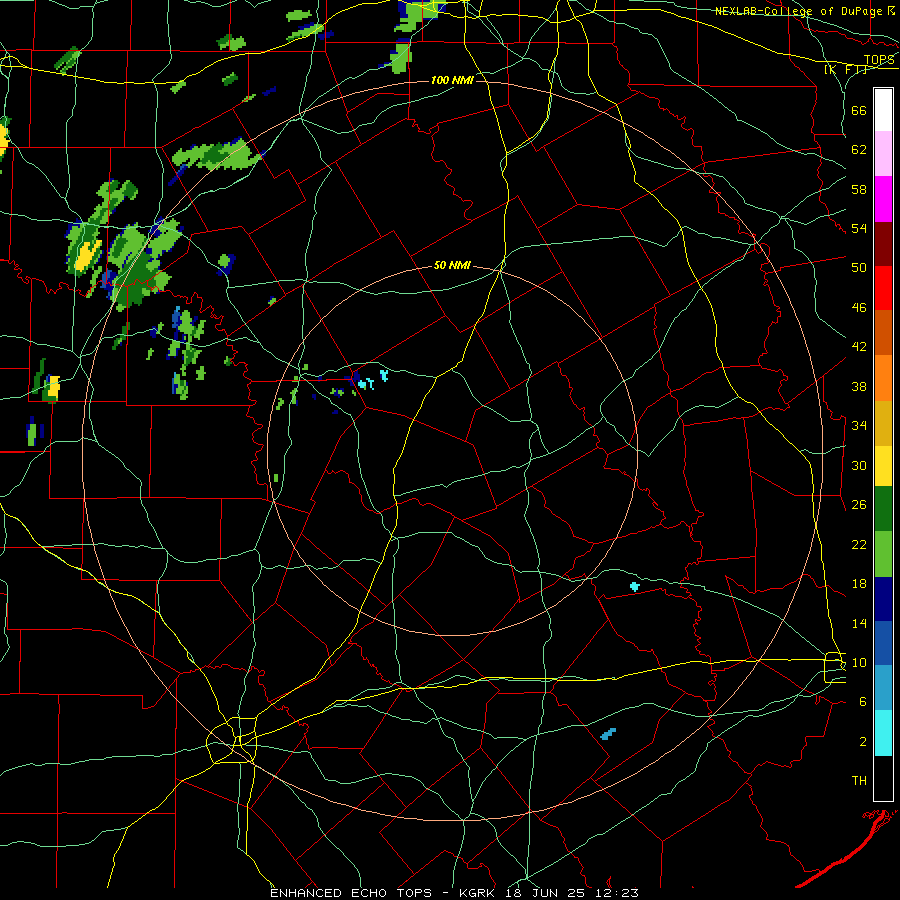Click the legend value 14
The height and width of the screenshot is (900, 900).
coord(859,623)
